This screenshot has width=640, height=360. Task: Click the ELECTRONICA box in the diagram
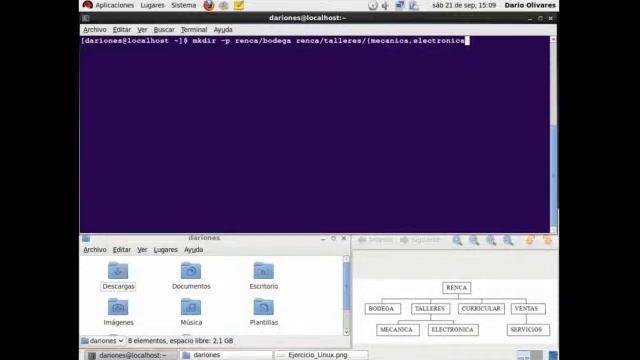[x=453, y=330]
